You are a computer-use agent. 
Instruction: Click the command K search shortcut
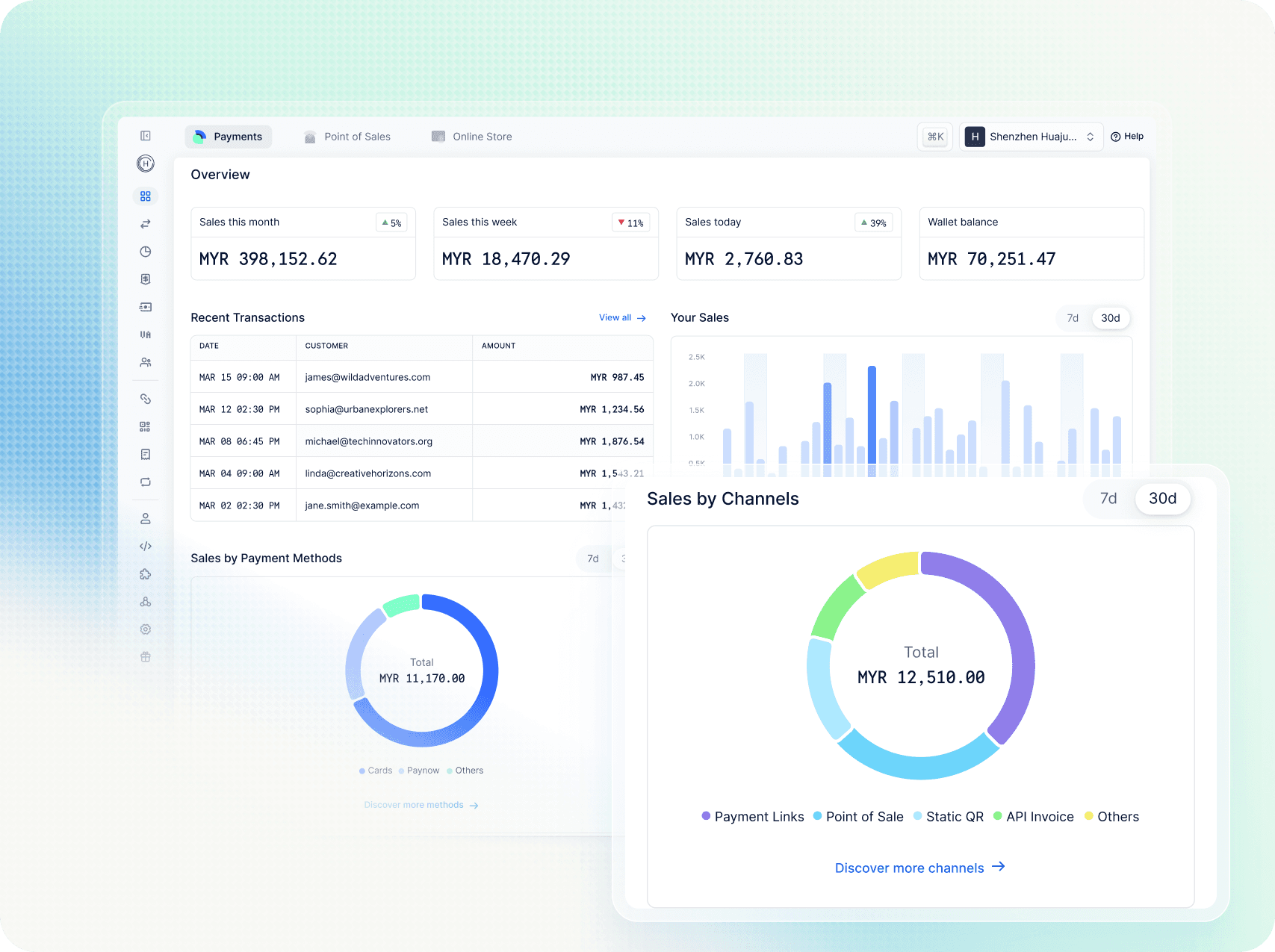click(x=935, y=137)
